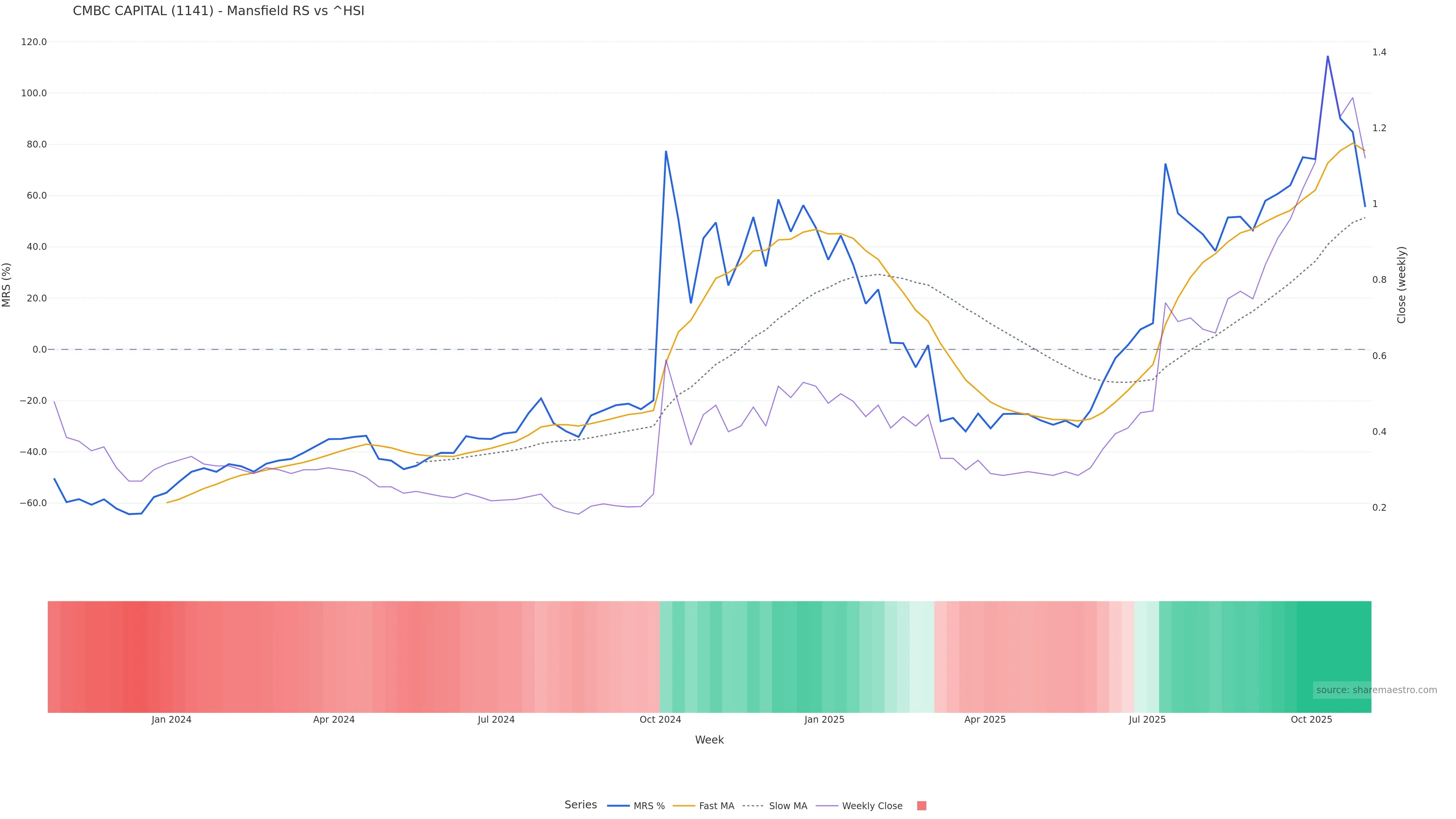Click the 'Series' legend title
The image size is (1456, 819).
(581, 805)
